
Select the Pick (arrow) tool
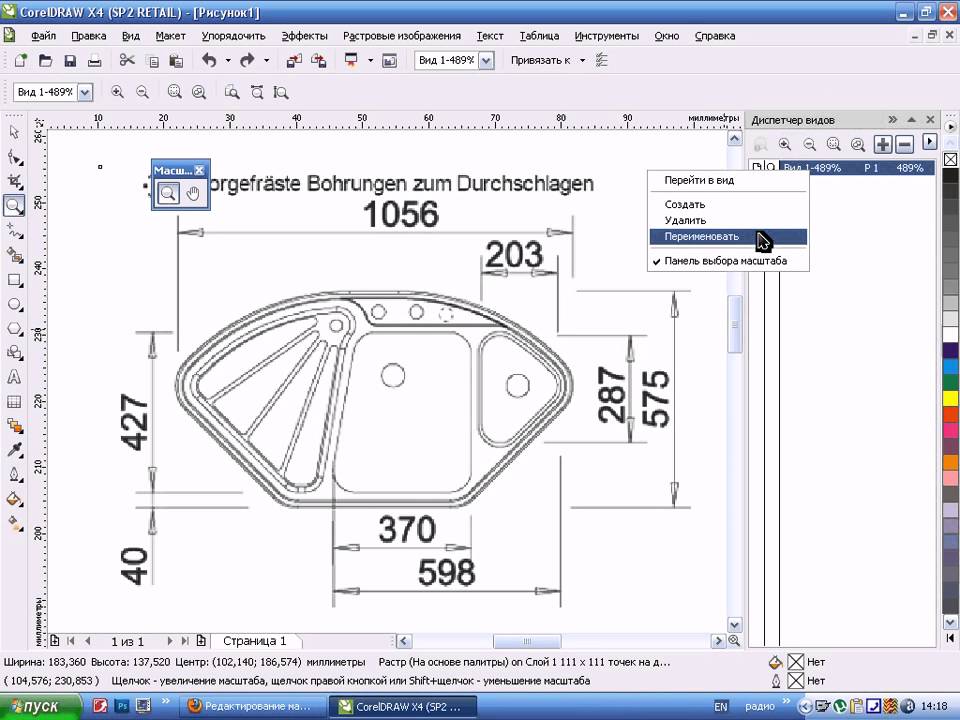[14, 131]
